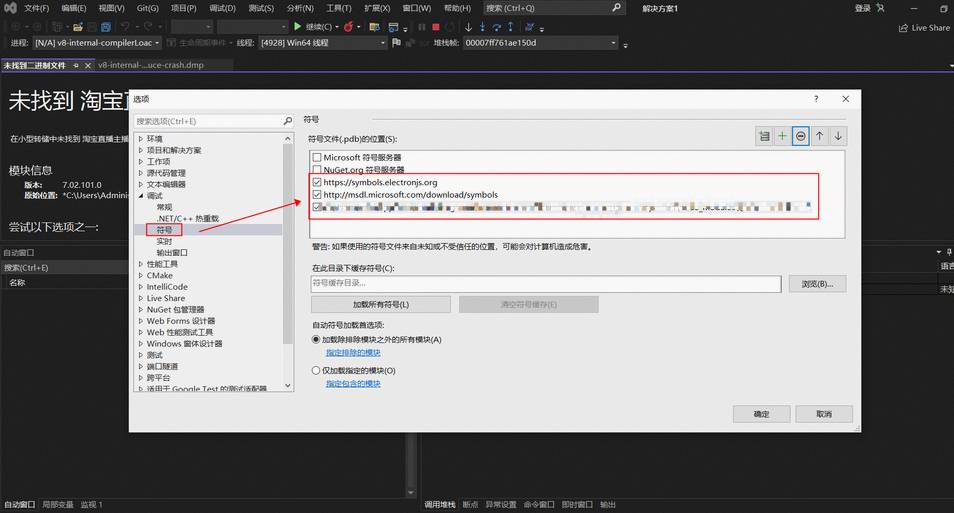Image resolution: width=954 pixels, height=513 pixels.
Task: Select 加载除排除模块之外的所有模块 radio button
Action: [316, 340]
